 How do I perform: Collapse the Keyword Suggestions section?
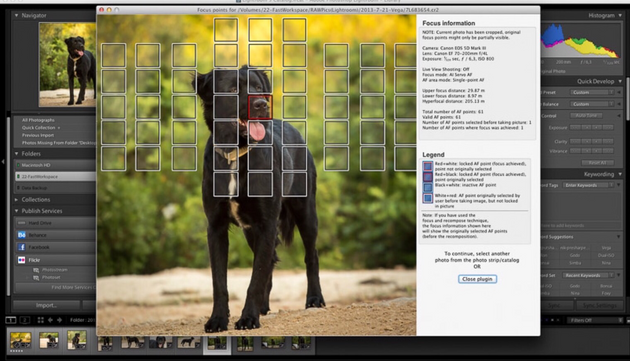(620, 237)
